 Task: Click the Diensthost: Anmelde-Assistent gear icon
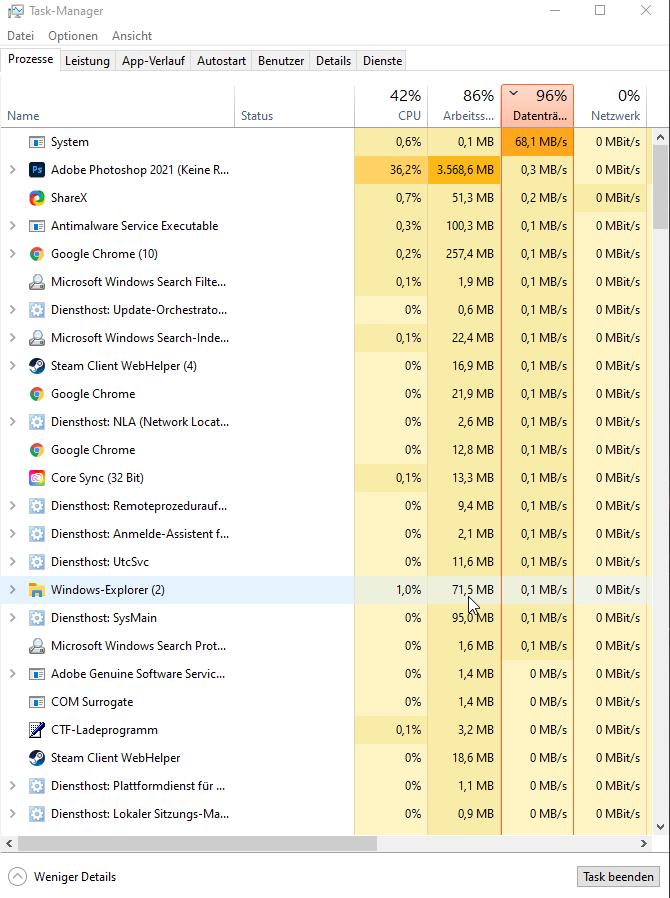(x=37, y=534)
